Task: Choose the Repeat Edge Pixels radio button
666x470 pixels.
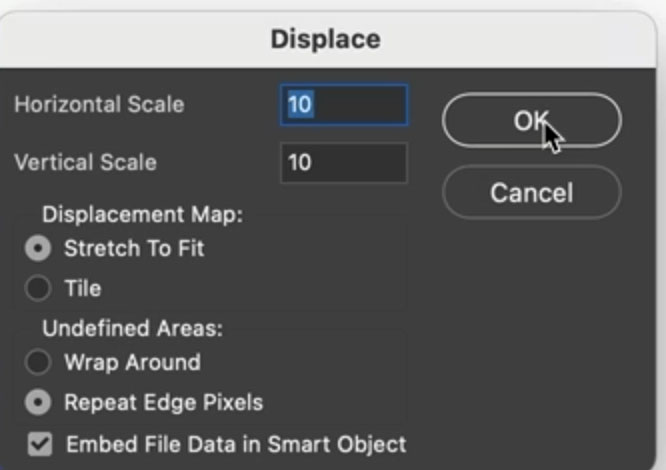Action: pyautogui.click(x=39, y=403)
